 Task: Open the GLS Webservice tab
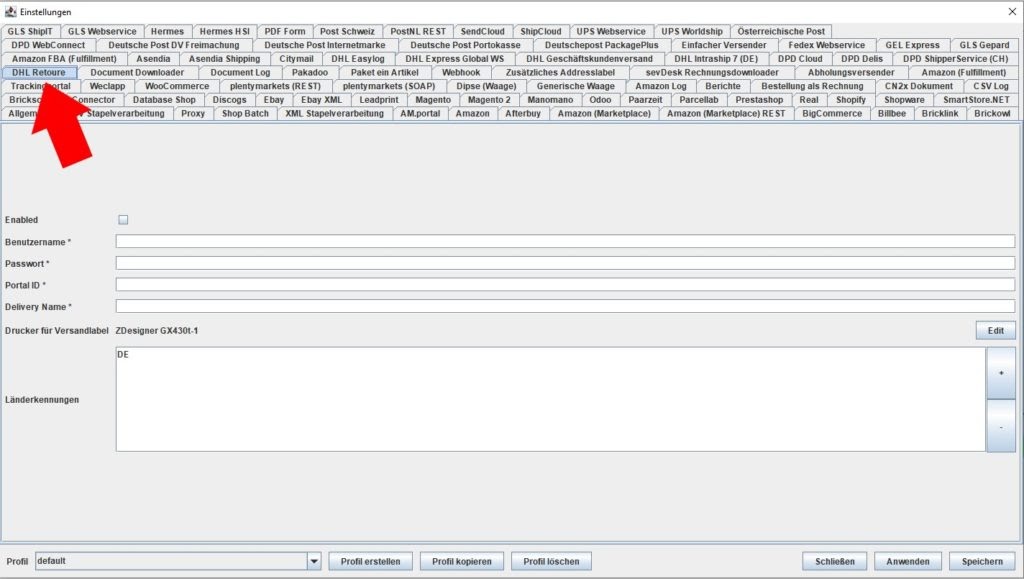pos(102,31)
